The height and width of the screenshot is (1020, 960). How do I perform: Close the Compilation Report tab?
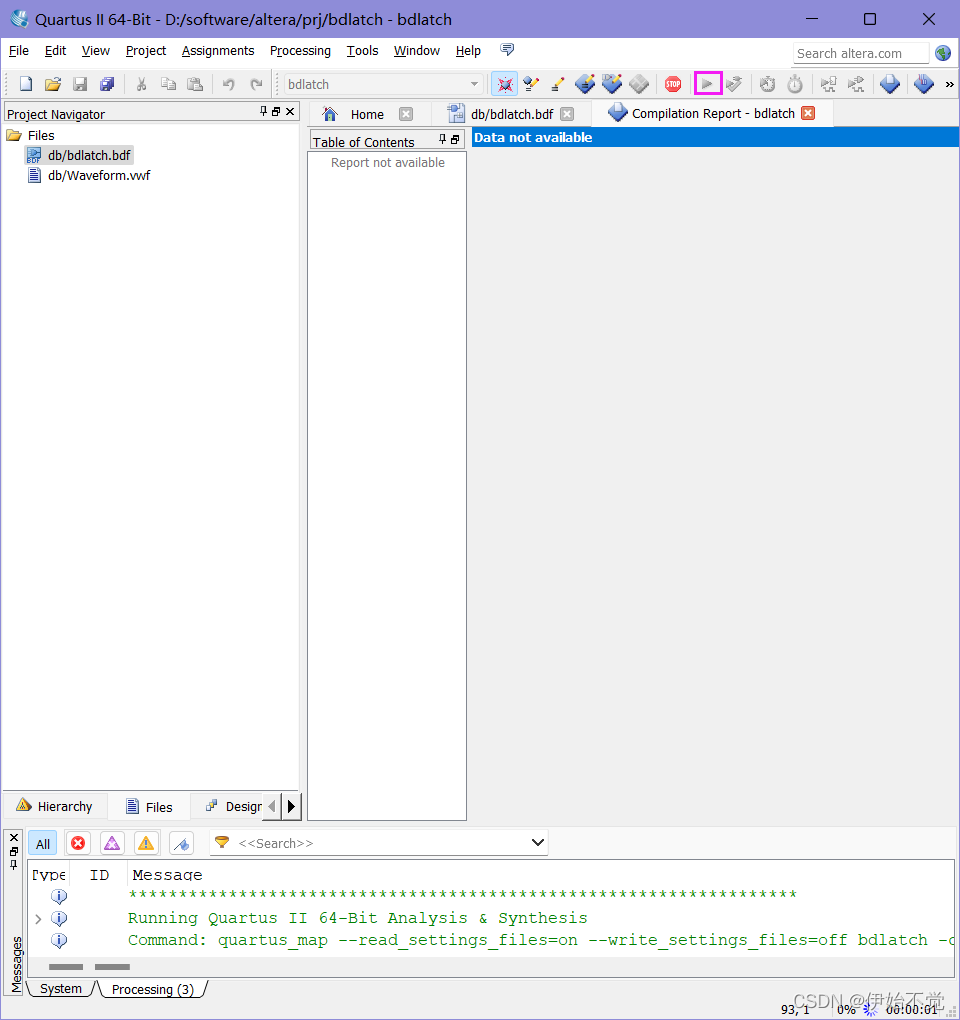coord(808,113)
